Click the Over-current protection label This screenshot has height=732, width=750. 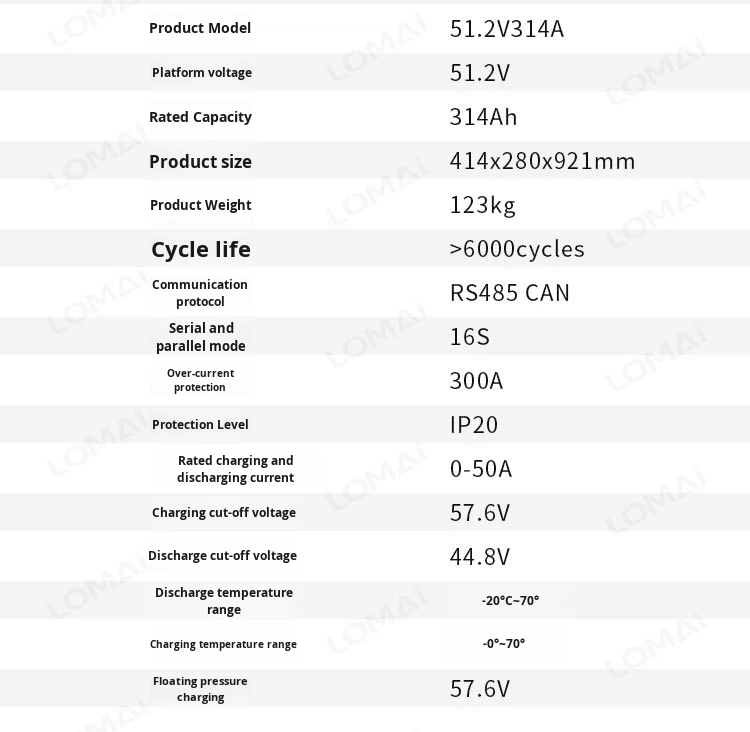[x=200, y=380]
